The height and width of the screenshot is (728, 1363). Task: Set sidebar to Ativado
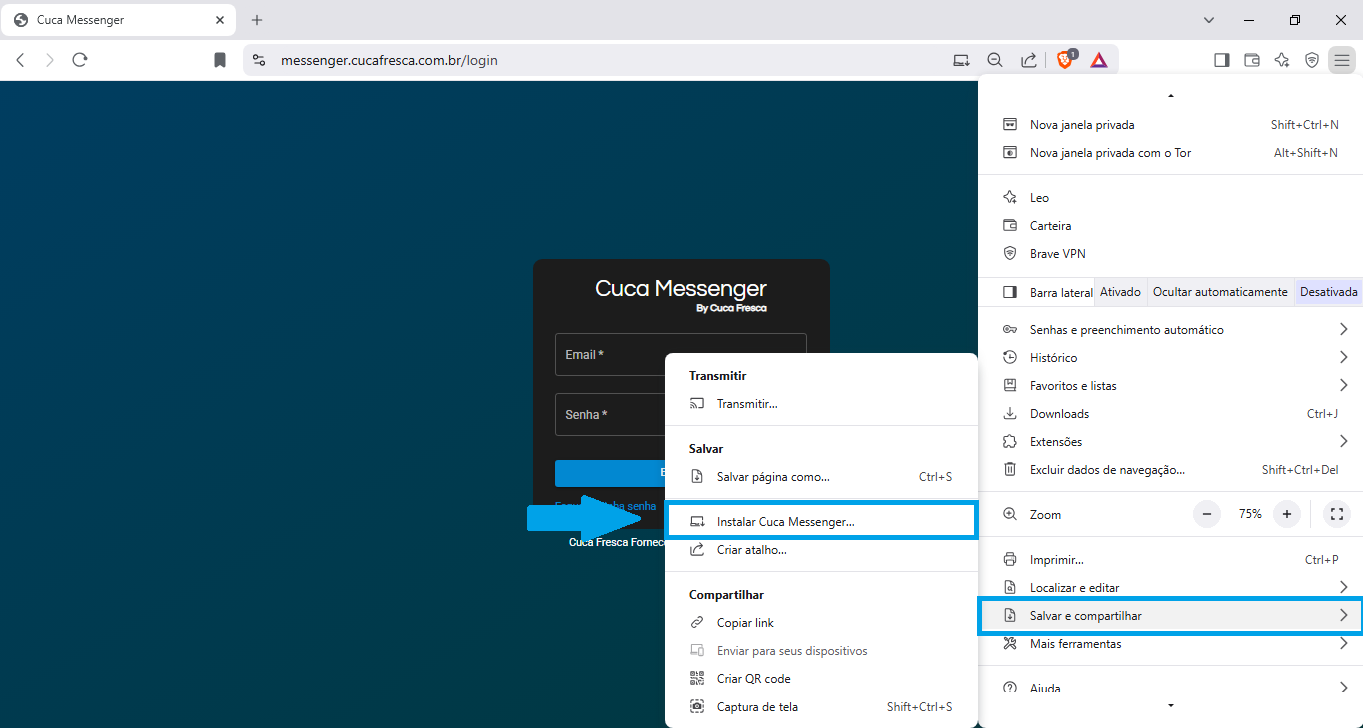pyautogui.click(x=1120, y=292)
